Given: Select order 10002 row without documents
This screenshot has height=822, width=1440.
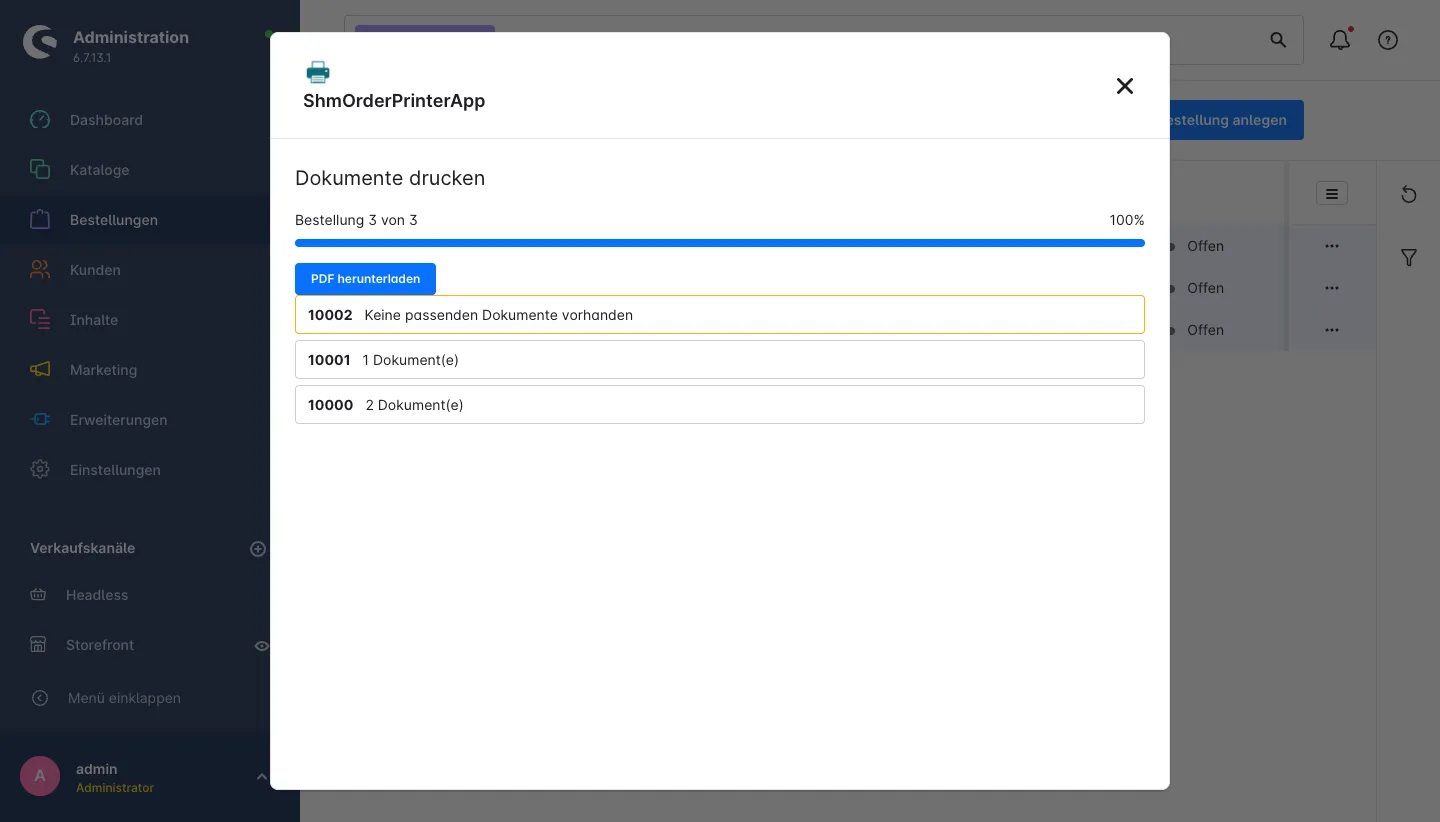Looking at the screenshot, I should pos(720,315).
